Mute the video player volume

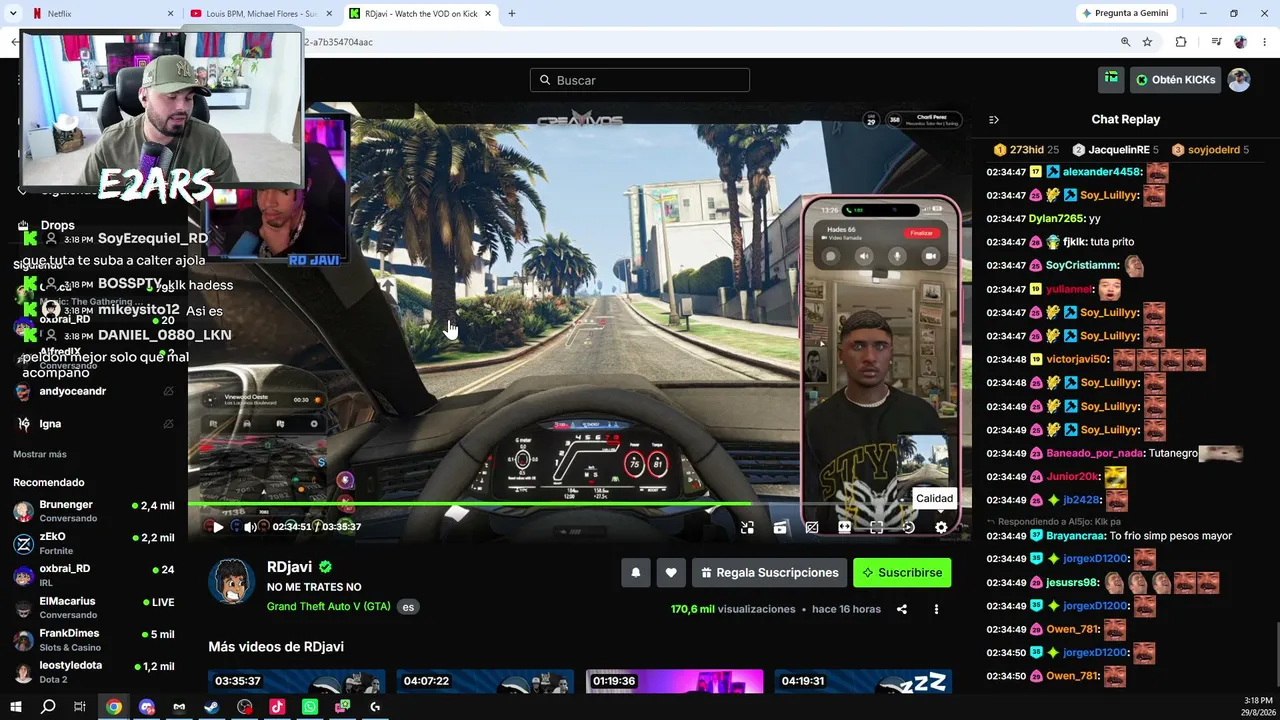[x=249, y=527]
